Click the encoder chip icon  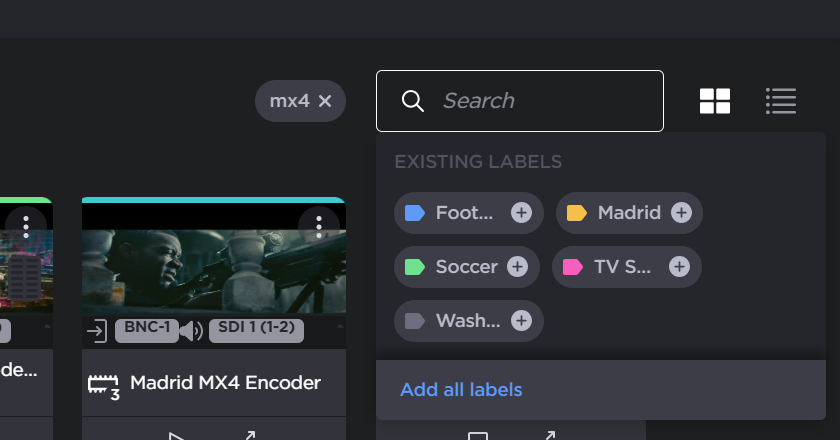[x=104, y=384]
